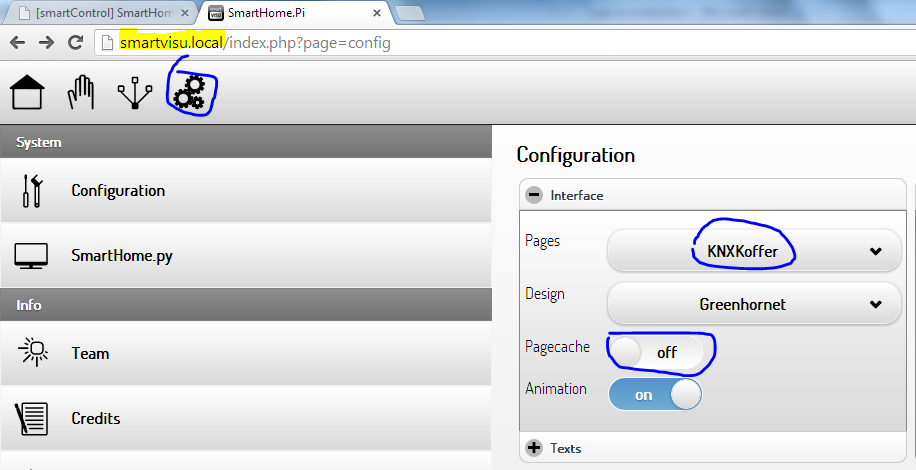This screenshot has width=916, height=470.
Task: Collapse the Interface section
Action: point(712,195)
